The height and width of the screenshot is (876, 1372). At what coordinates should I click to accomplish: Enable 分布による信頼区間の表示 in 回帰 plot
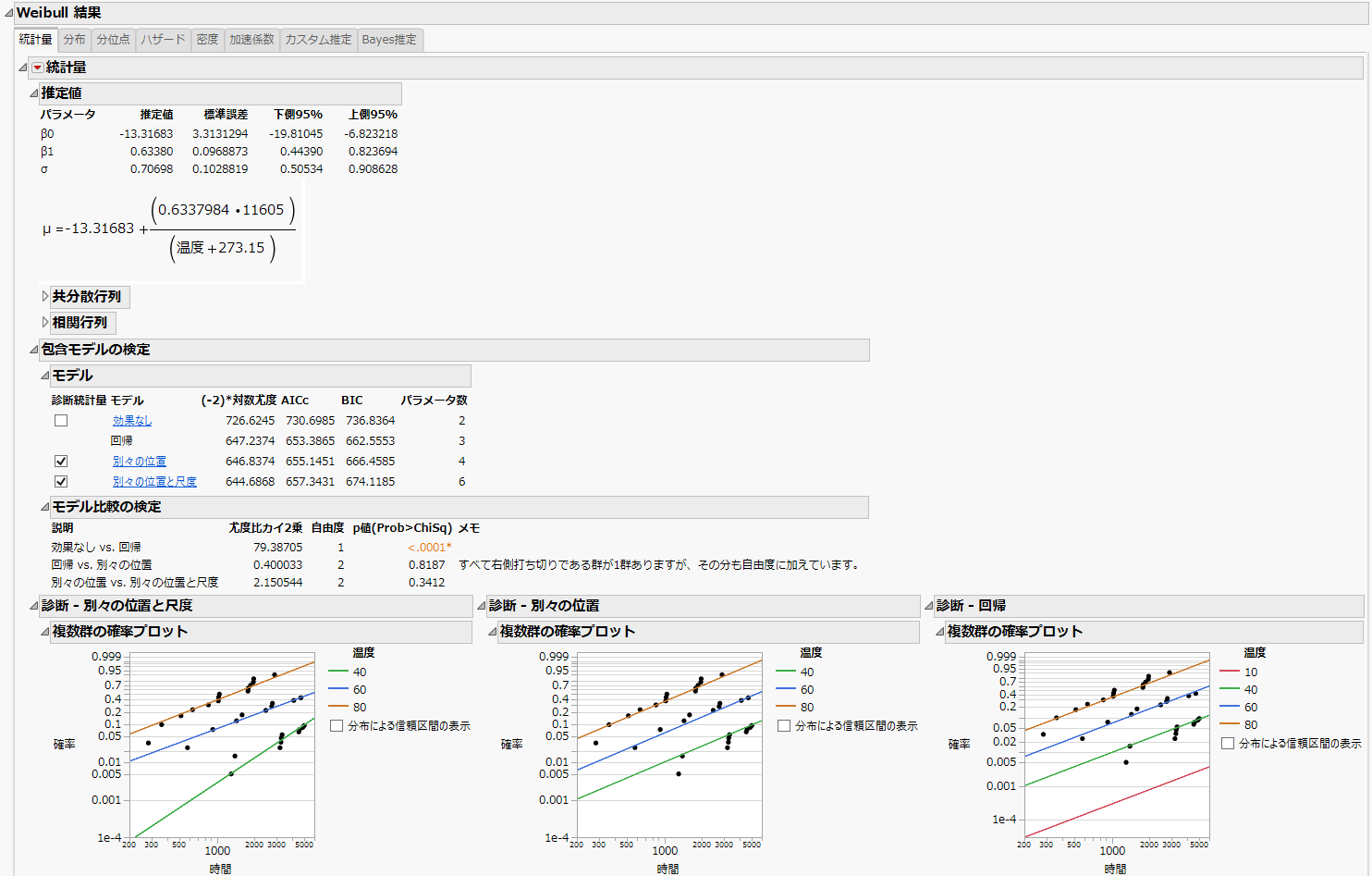(1228, 744)
